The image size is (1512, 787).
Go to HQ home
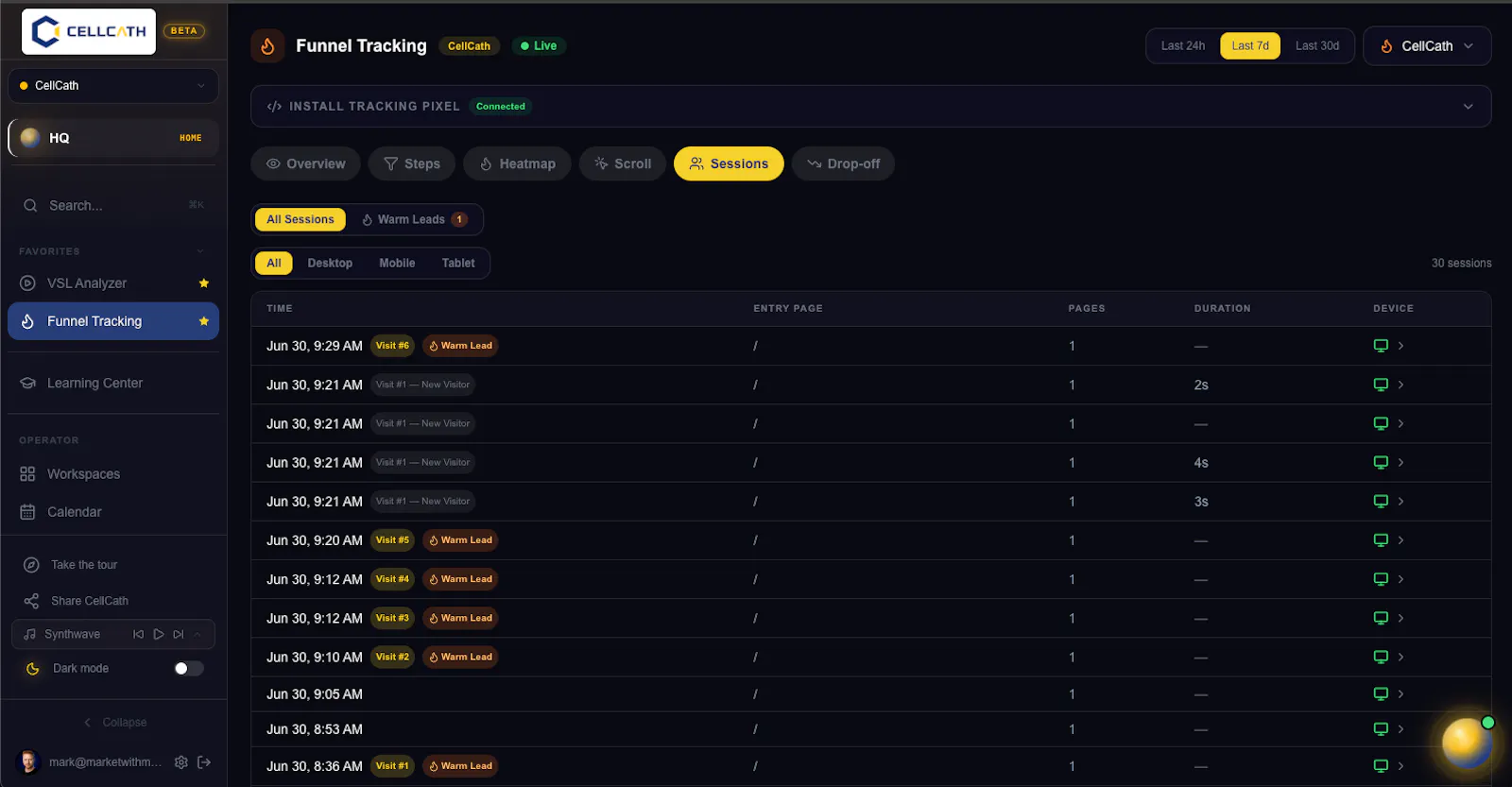[113, 138]
